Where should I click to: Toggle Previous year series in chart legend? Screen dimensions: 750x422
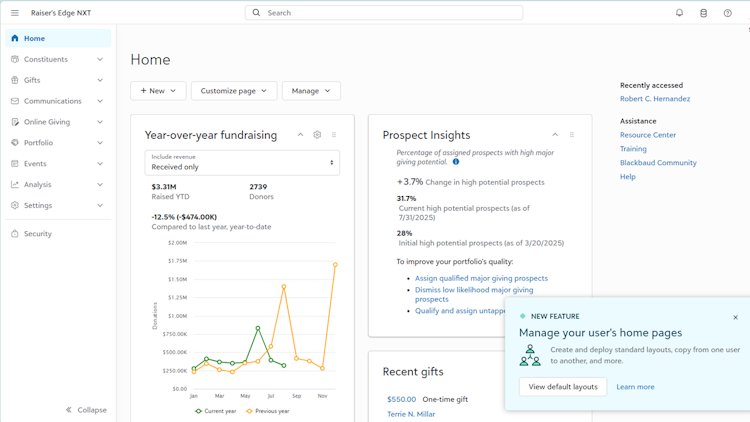(x=269, y=411)
